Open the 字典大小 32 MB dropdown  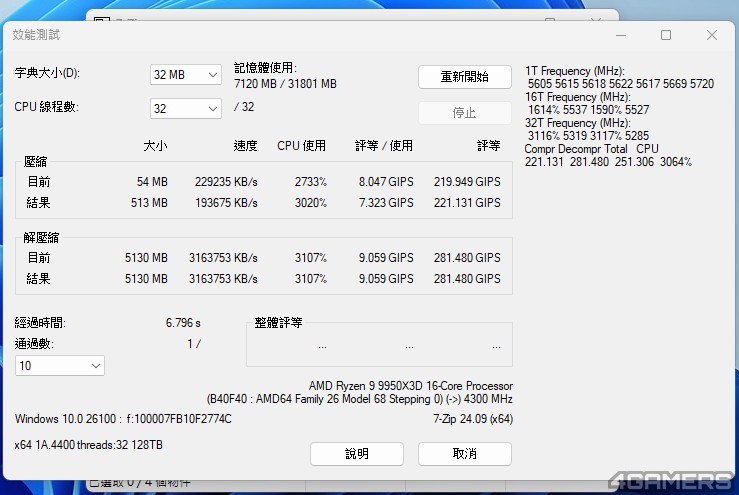pos(186,74)
